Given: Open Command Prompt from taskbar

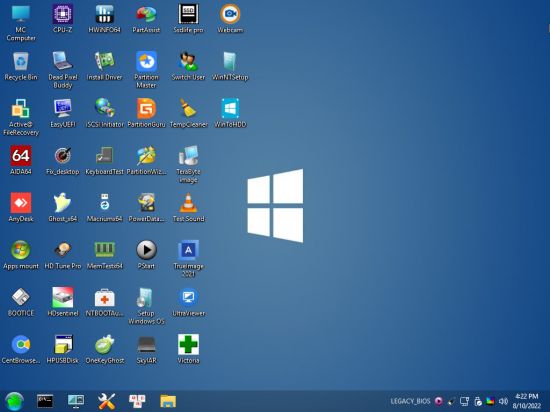Looking at the screenshot, I should (45, 401).
